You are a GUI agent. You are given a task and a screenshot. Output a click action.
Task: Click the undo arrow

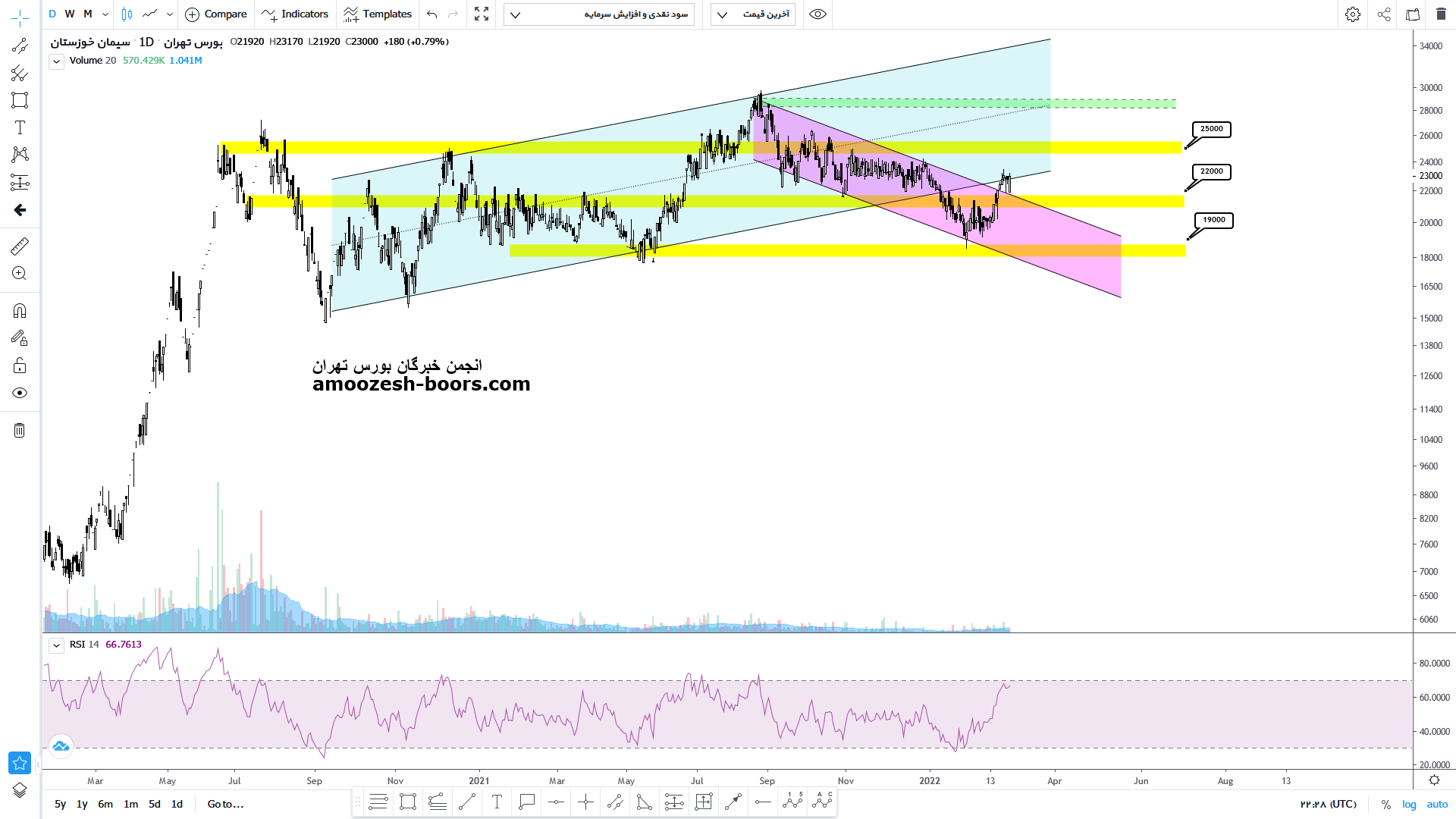[432, 14]
